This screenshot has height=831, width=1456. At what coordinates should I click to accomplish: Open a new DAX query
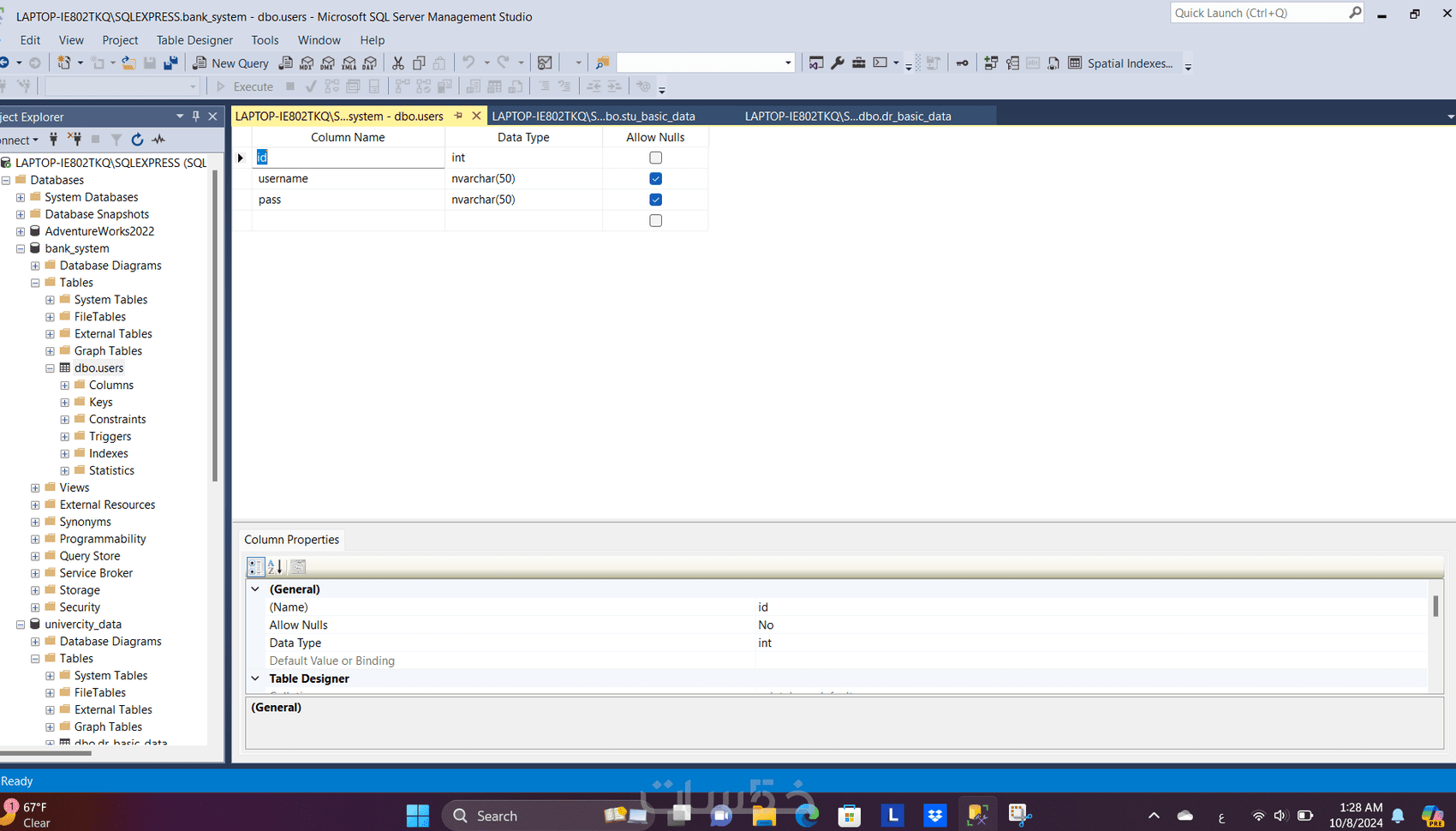point(370,63)
